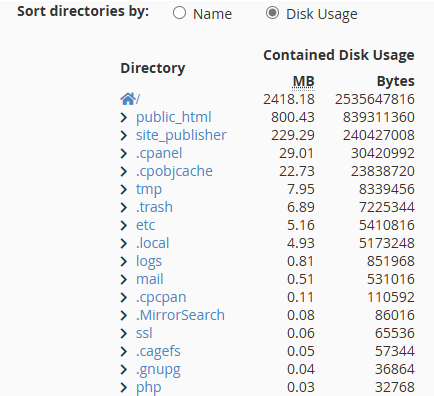The image size is (434, 396).
Task: Click the home directory icon
Action: point(128,99)
